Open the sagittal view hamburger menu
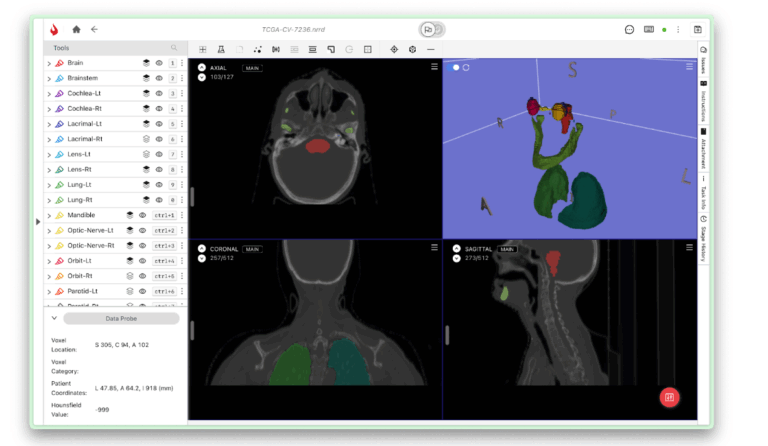768x446 pixels. click(x=689, y=248)
